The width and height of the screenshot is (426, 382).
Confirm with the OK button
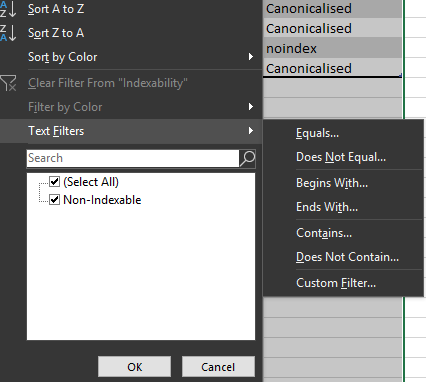[135, 367]
